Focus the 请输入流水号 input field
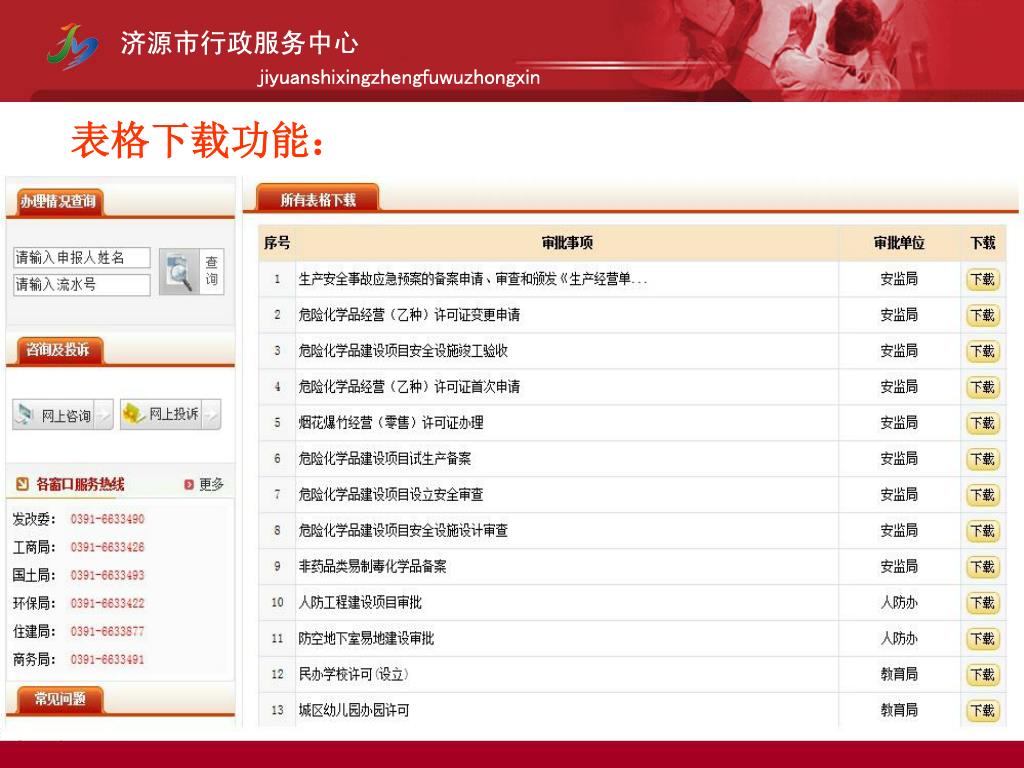 point(82,285)
